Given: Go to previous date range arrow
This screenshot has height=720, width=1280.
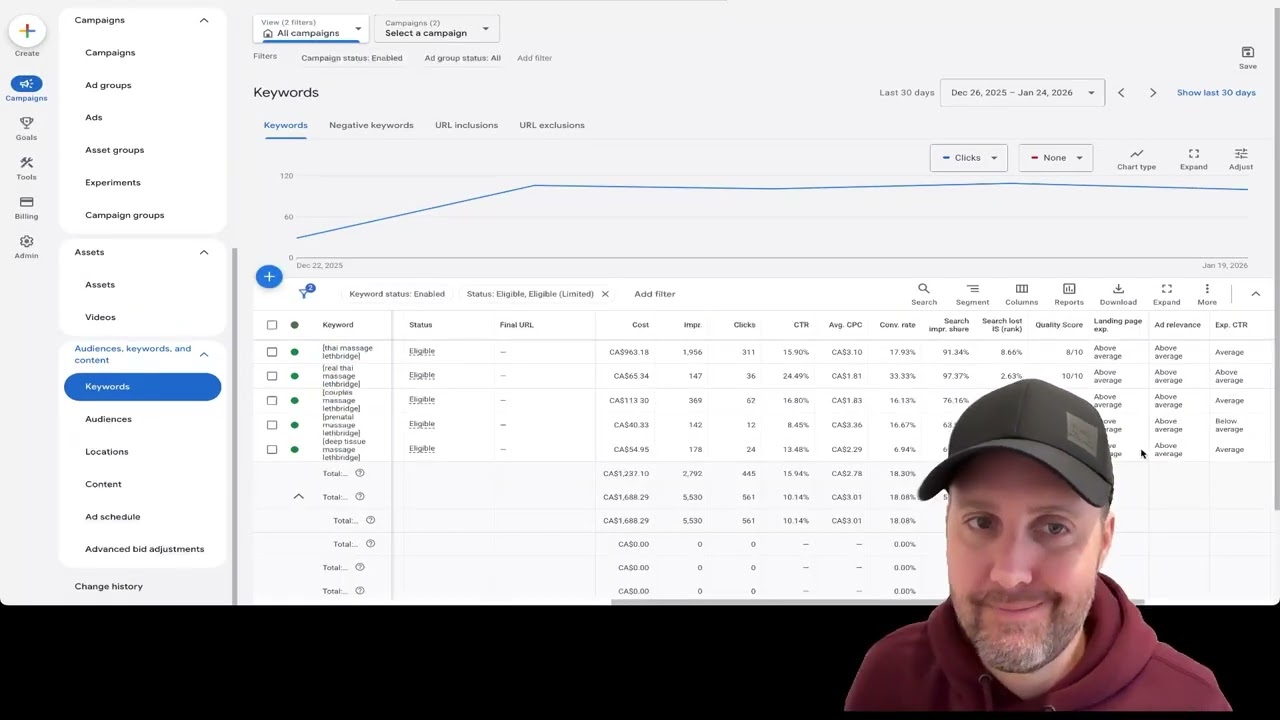Looking at the screenshot, I should point(1121,93).
